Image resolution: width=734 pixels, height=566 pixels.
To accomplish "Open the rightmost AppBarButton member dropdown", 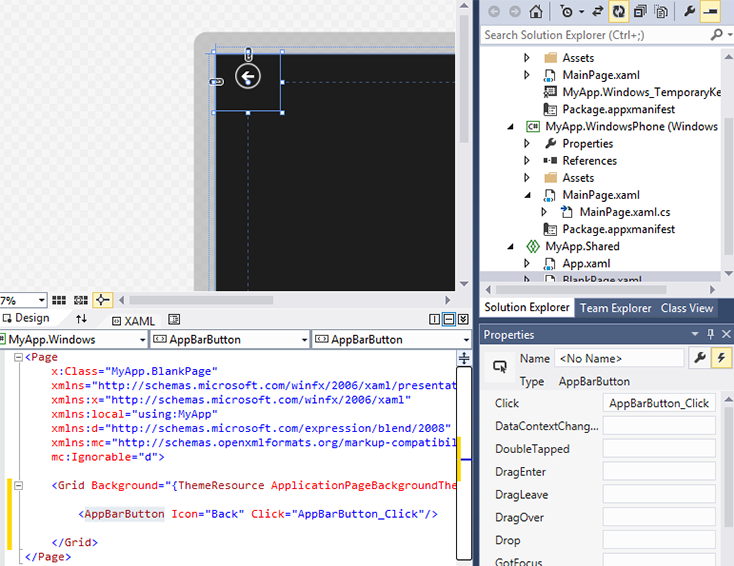I will [466, 340].
